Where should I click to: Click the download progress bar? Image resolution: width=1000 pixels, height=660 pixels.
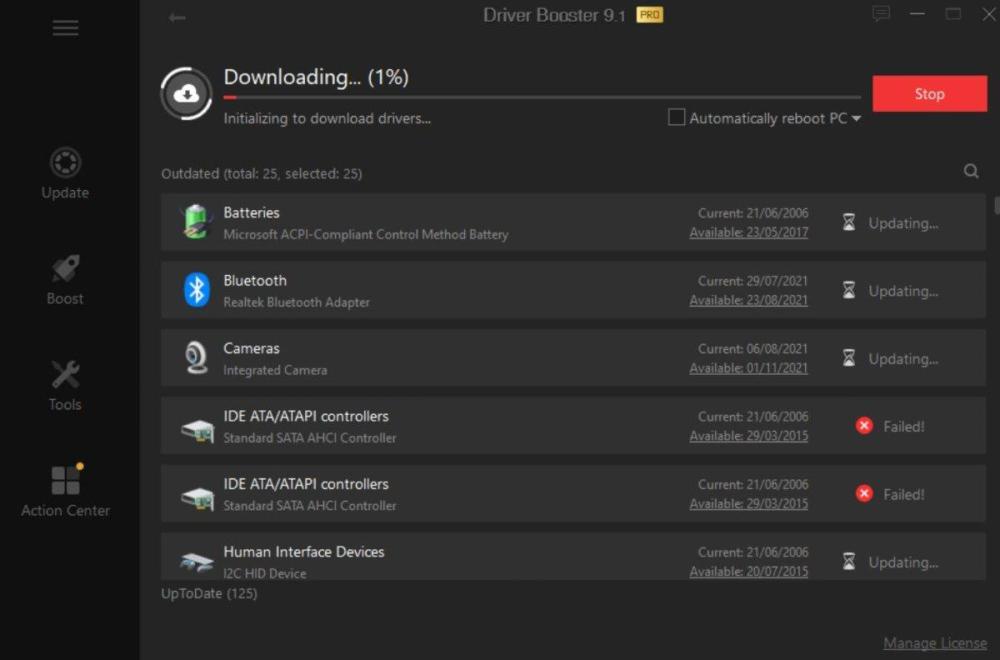click(x=542, y=98)
